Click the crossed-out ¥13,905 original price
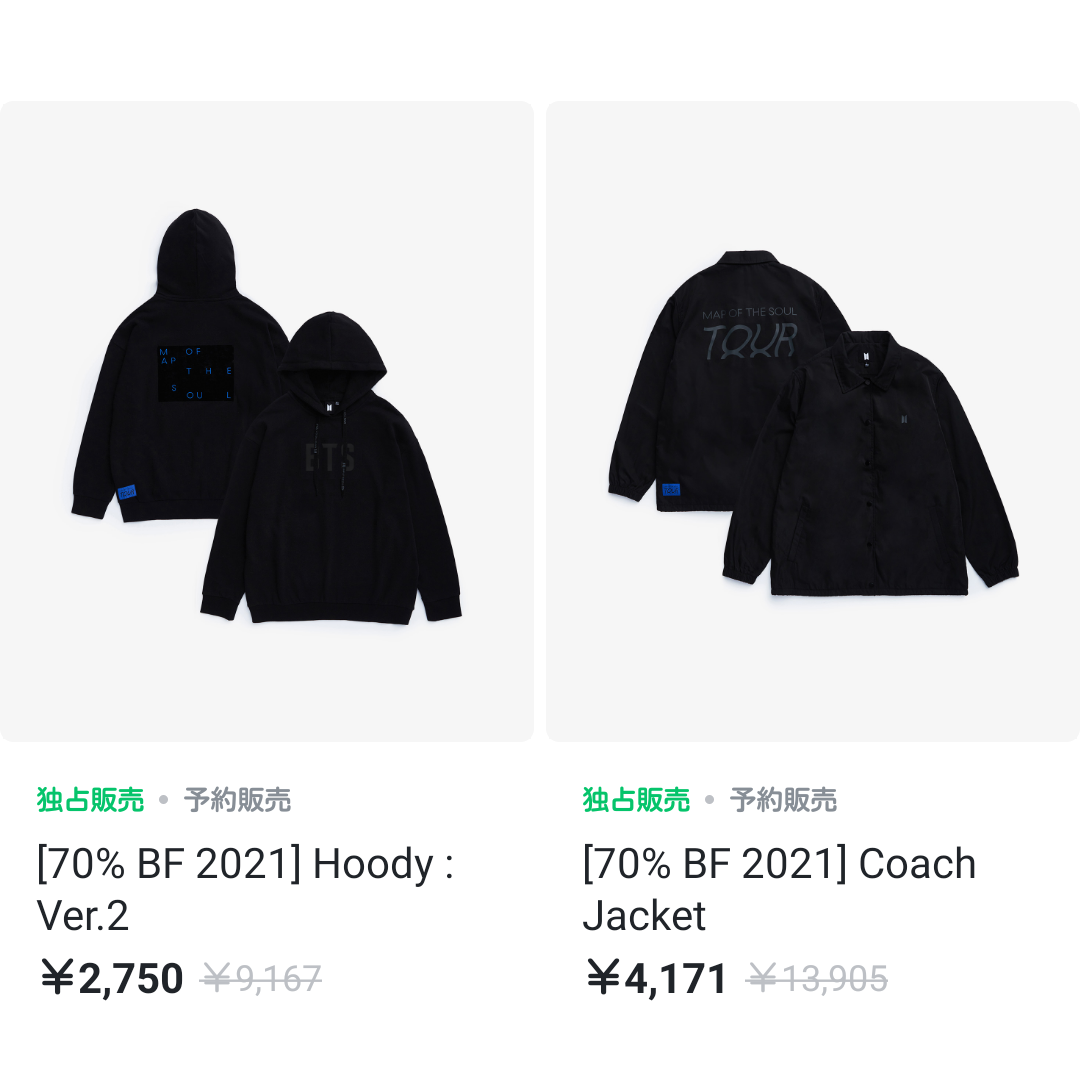The width and height of the screenshot is (1080, 1092). coord(817,978)
